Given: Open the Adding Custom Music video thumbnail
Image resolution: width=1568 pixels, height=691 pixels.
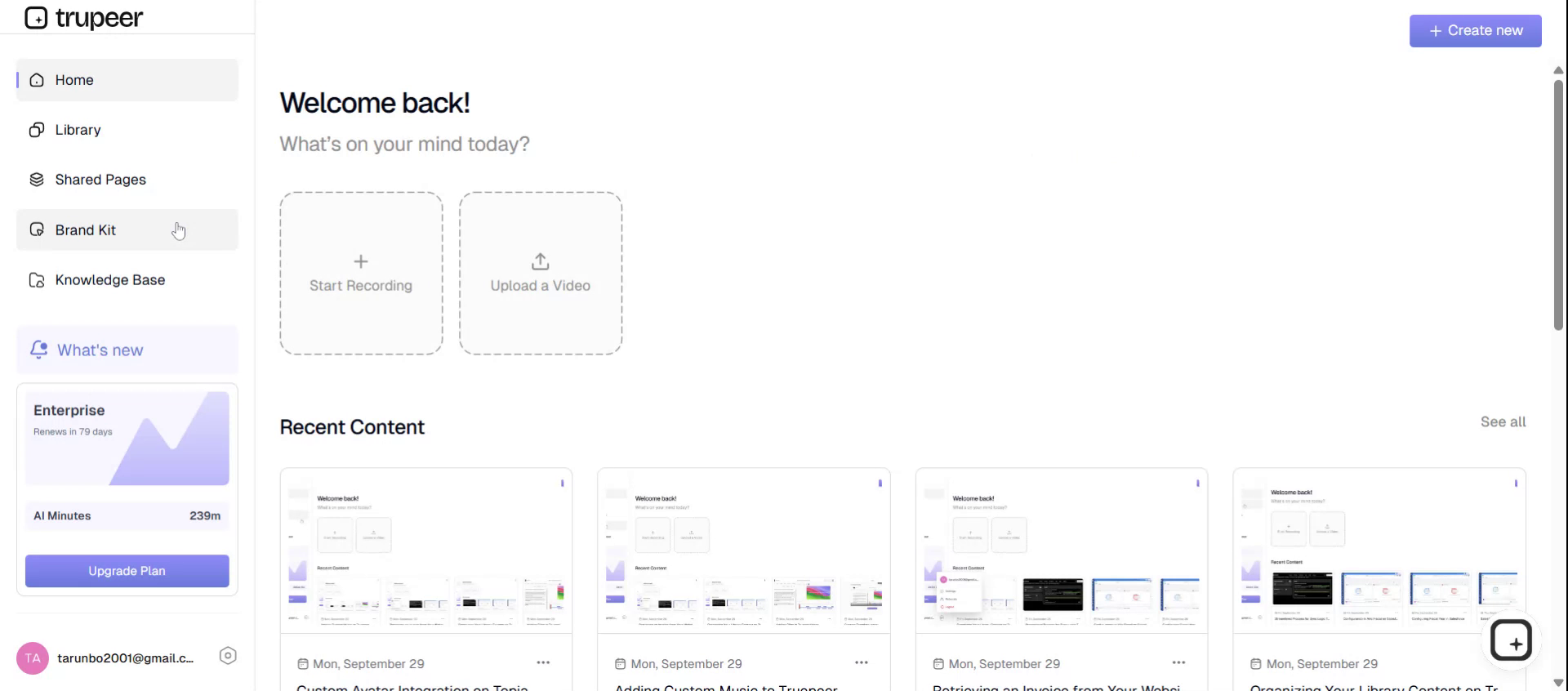Looking at the screenshot, I should pyautogui.click(x=744, y=551).
